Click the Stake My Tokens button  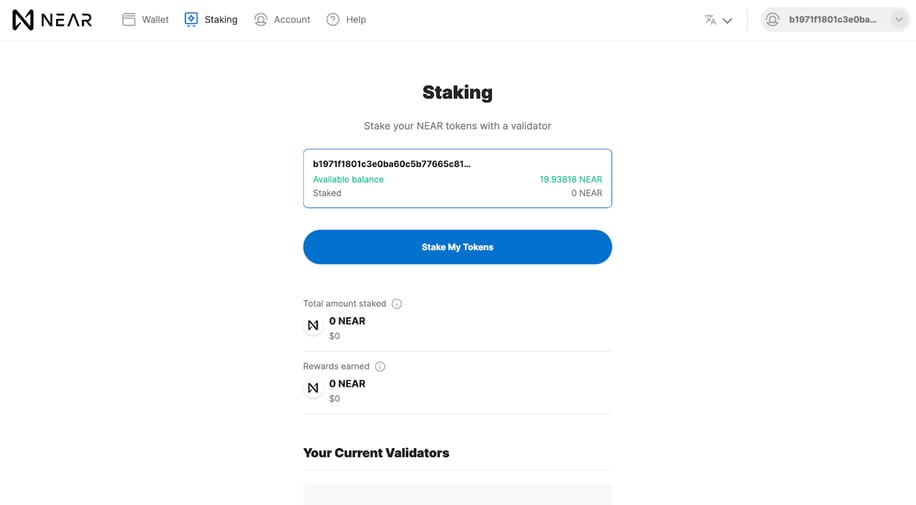[x=457, y=247]
